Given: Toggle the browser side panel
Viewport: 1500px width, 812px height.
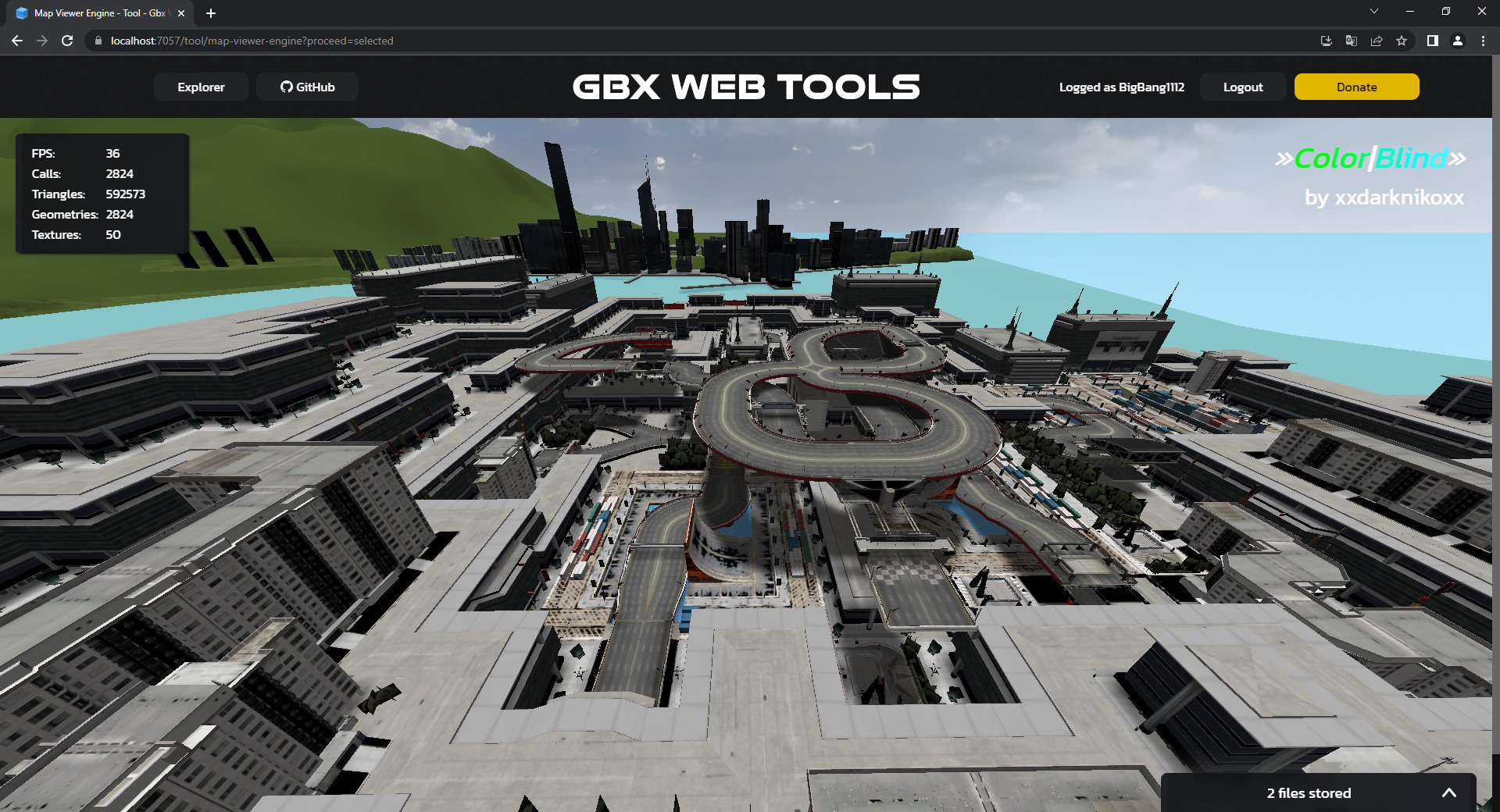Looking at the screenshot, I should pyautogui.click(x=1432, y=41).
